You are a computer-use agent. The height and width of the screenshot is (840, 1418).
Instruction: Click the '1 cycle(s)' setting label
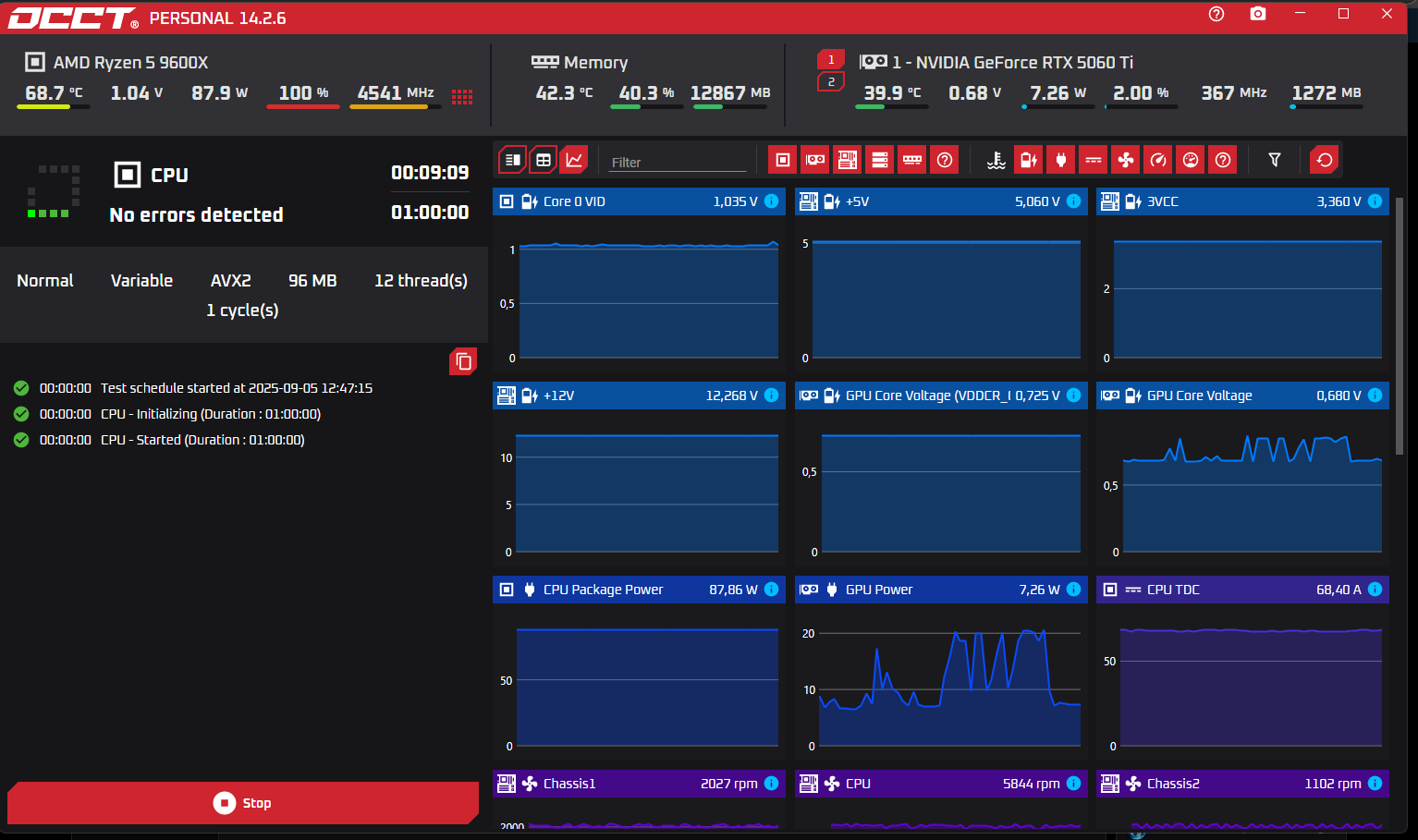click(x=242, y=310)
